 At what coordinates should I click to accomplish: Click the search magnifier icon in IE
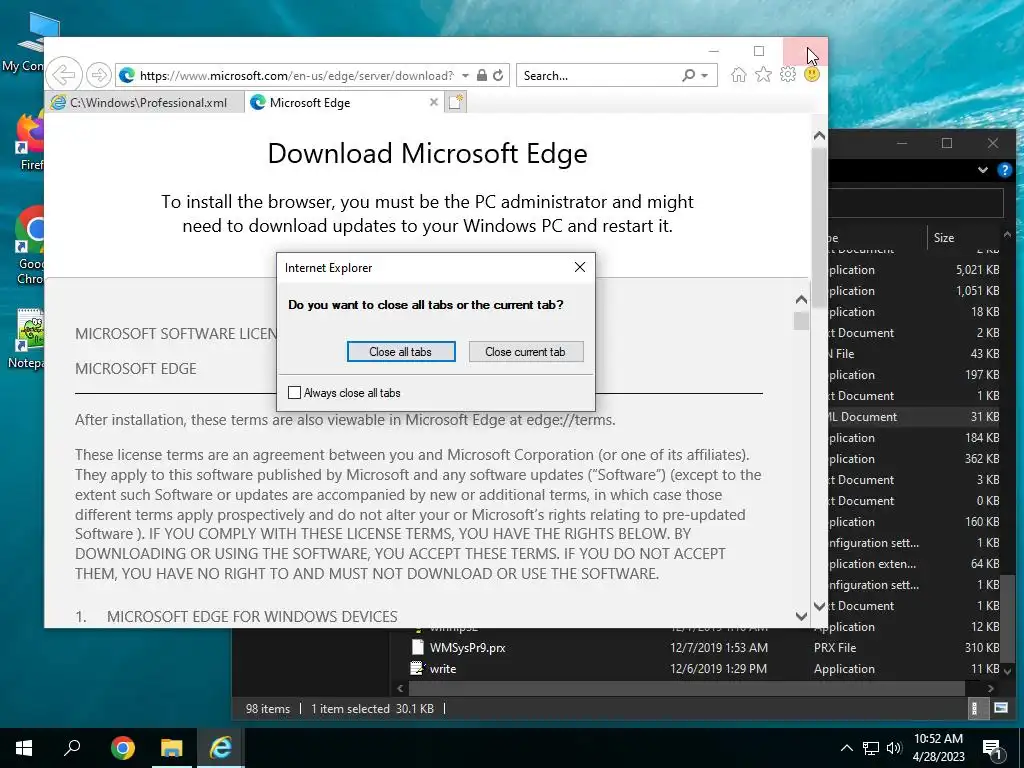pyautogui.click(x=689, y=75)
